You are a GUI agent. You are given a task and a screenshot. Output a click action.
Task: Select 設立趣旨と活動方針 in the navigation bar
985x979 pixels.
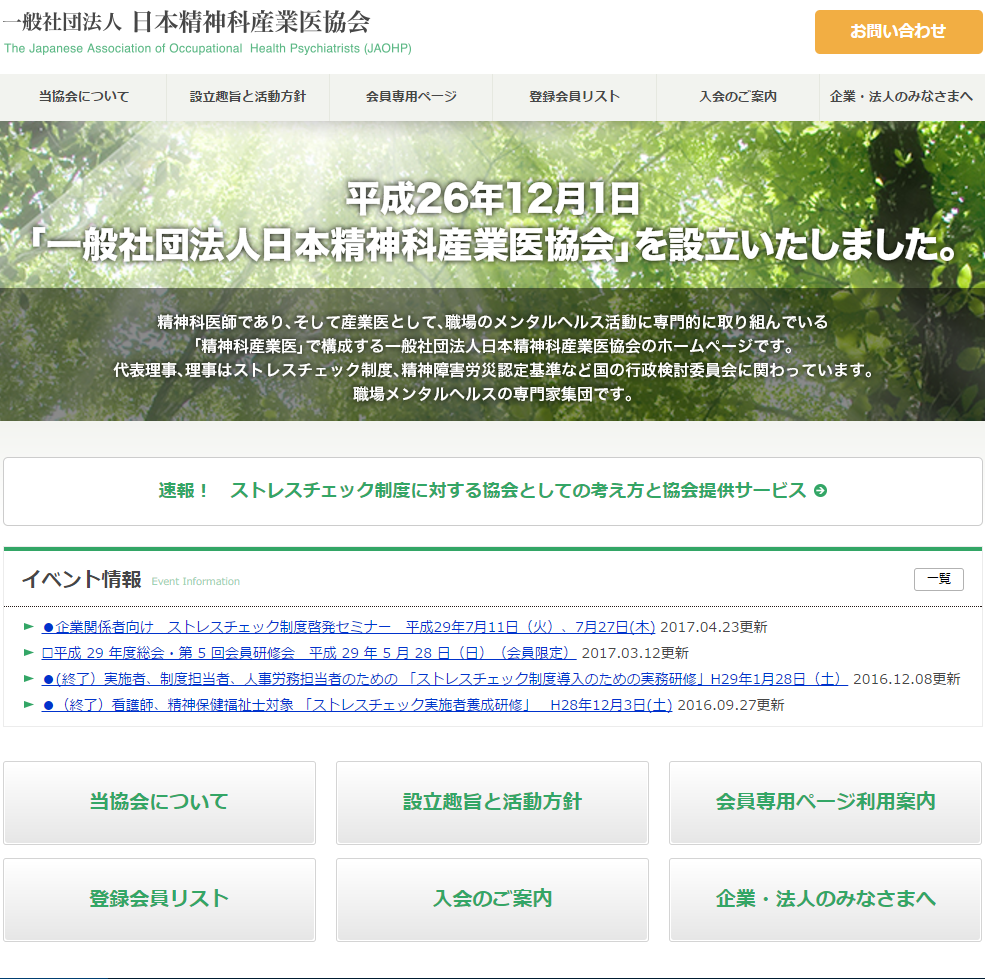[248, 97]
